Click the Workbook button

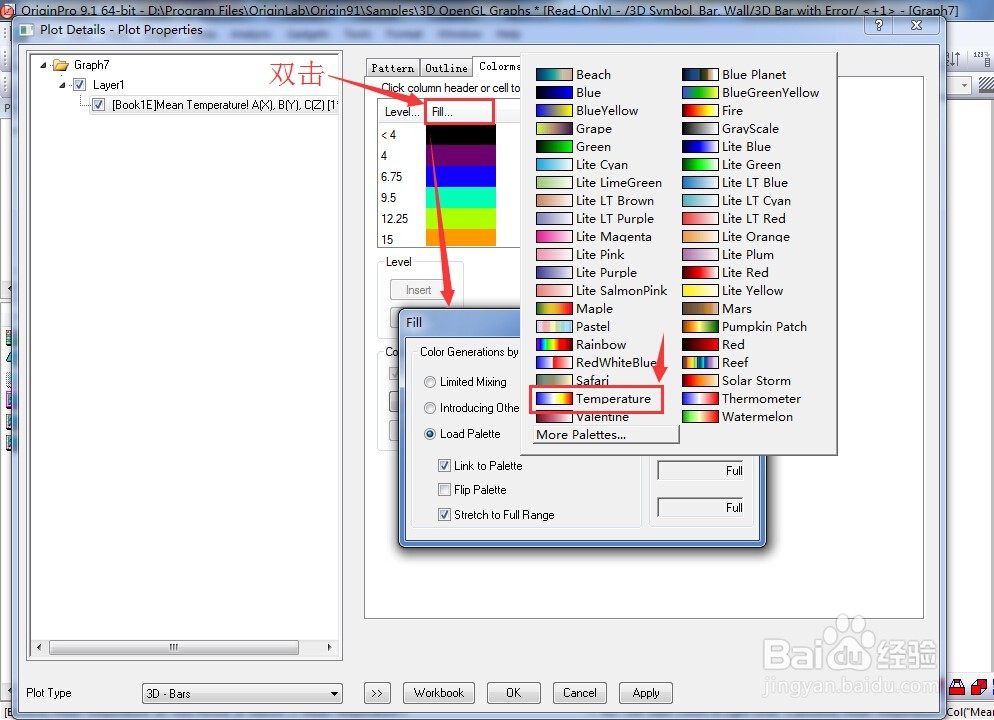coord(439,693)
